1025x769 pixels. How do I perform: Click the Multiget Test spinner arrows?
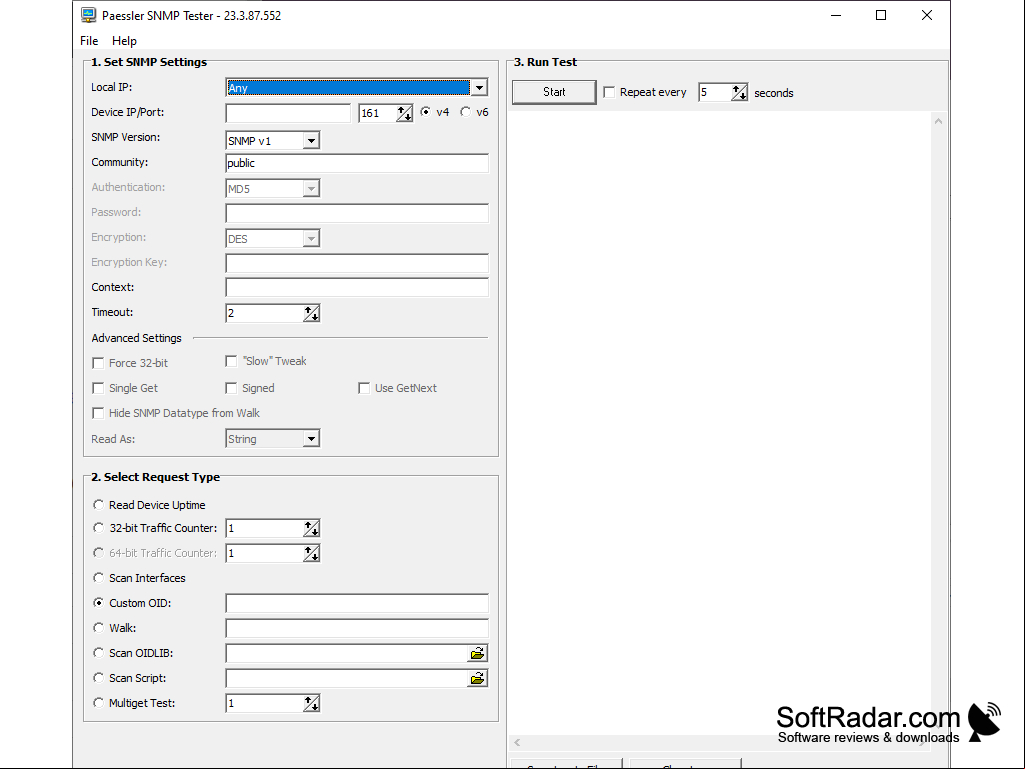(312, 704)
